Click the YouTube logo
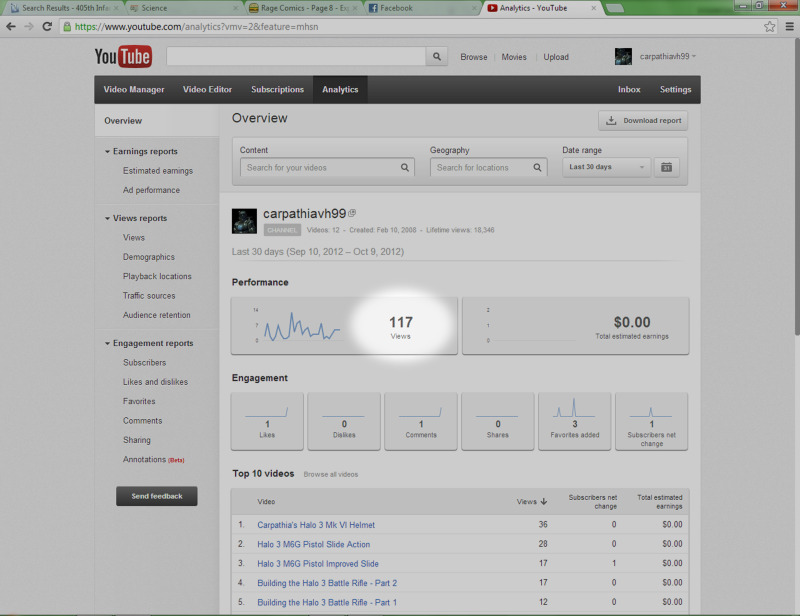This screenshot has height=616, width=800. click(123, 56)
